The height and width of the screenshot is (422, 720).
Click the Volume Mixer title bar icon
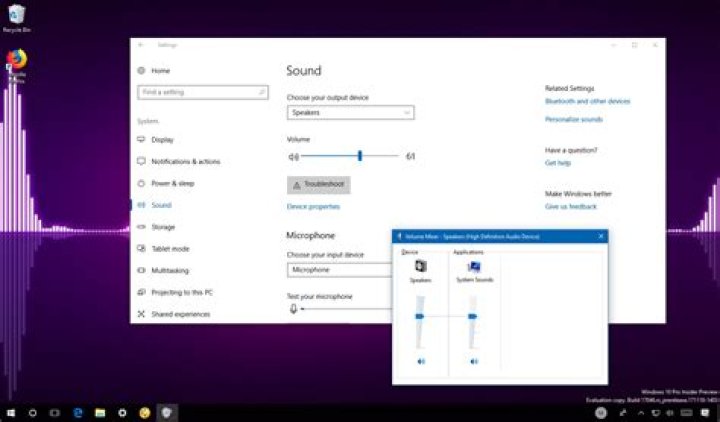399,236
